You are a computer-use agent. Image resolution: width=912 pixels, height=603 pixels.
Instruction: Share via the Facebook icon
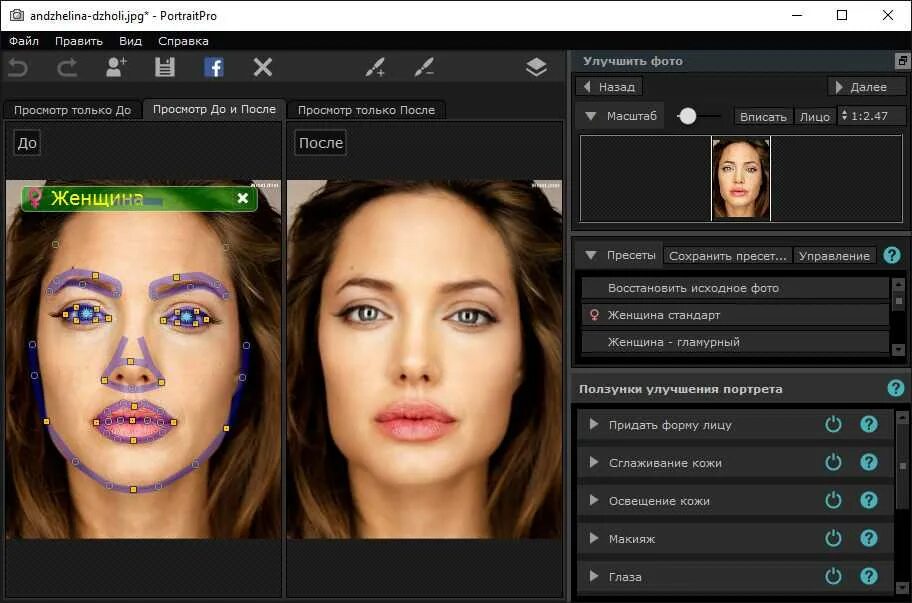214,67
